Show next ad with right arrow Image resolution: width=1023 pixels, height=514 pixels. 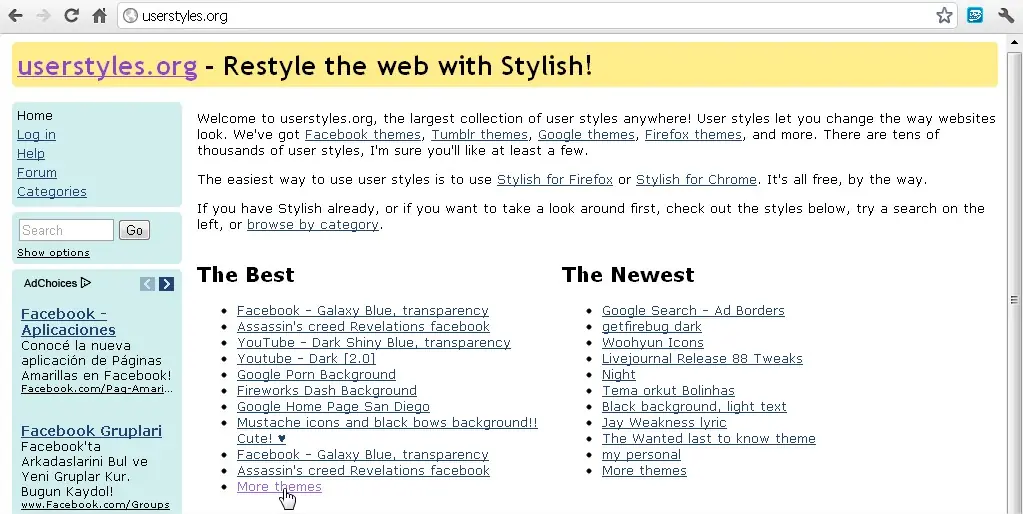pos(166,284)
